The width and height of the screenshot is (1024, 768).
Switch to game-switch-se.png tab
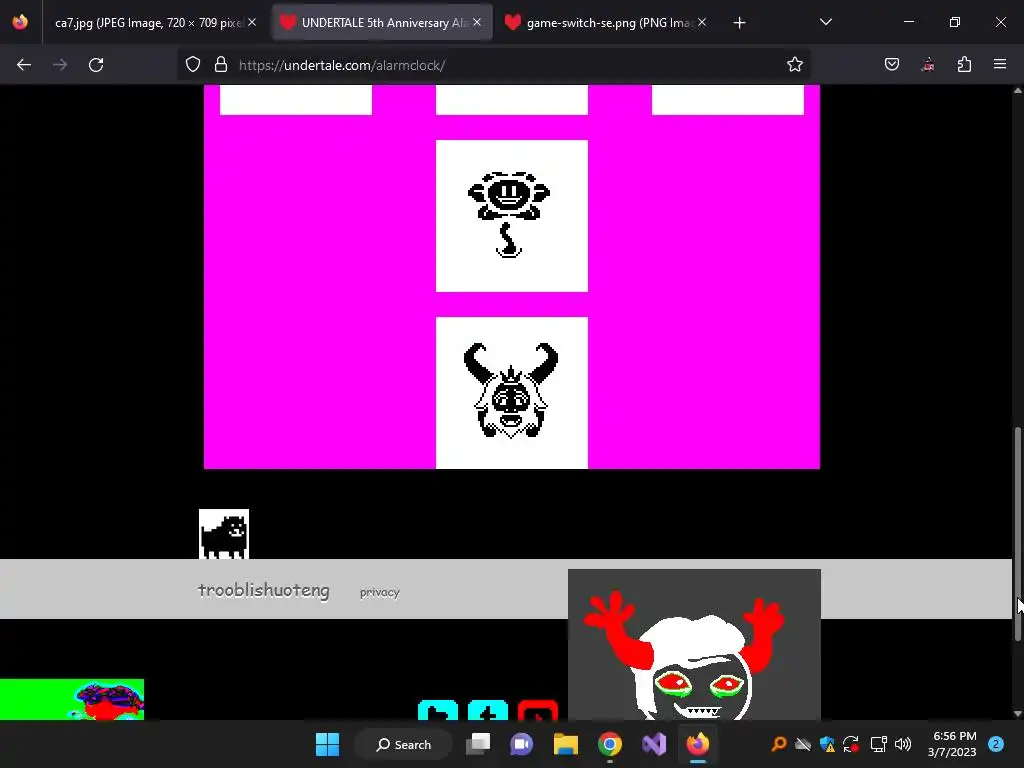[x=607, y=23]
